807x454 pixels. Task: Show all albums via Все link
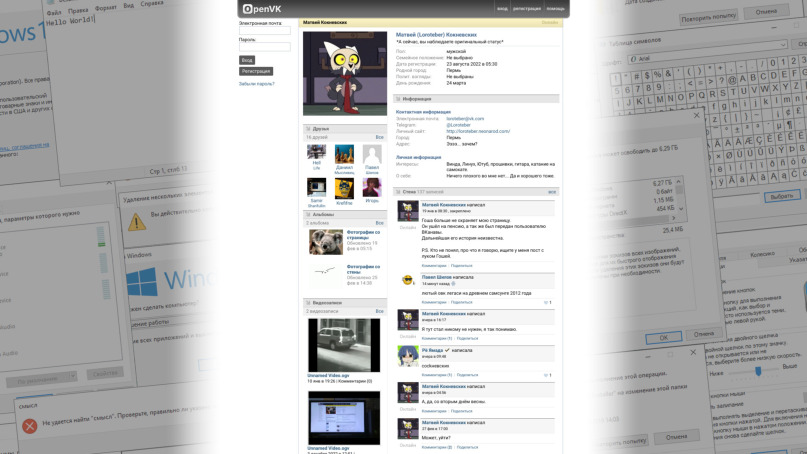click(379, 223)
